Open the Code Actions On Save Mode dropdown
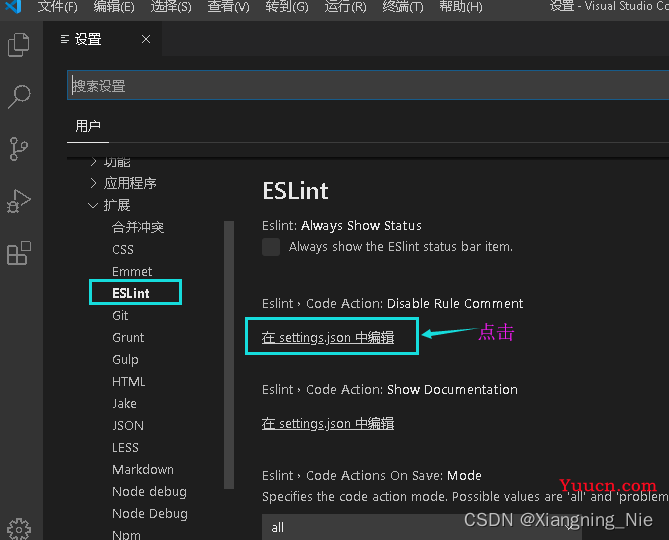Screen dimensions: 669x540 (x=422, y=527)
